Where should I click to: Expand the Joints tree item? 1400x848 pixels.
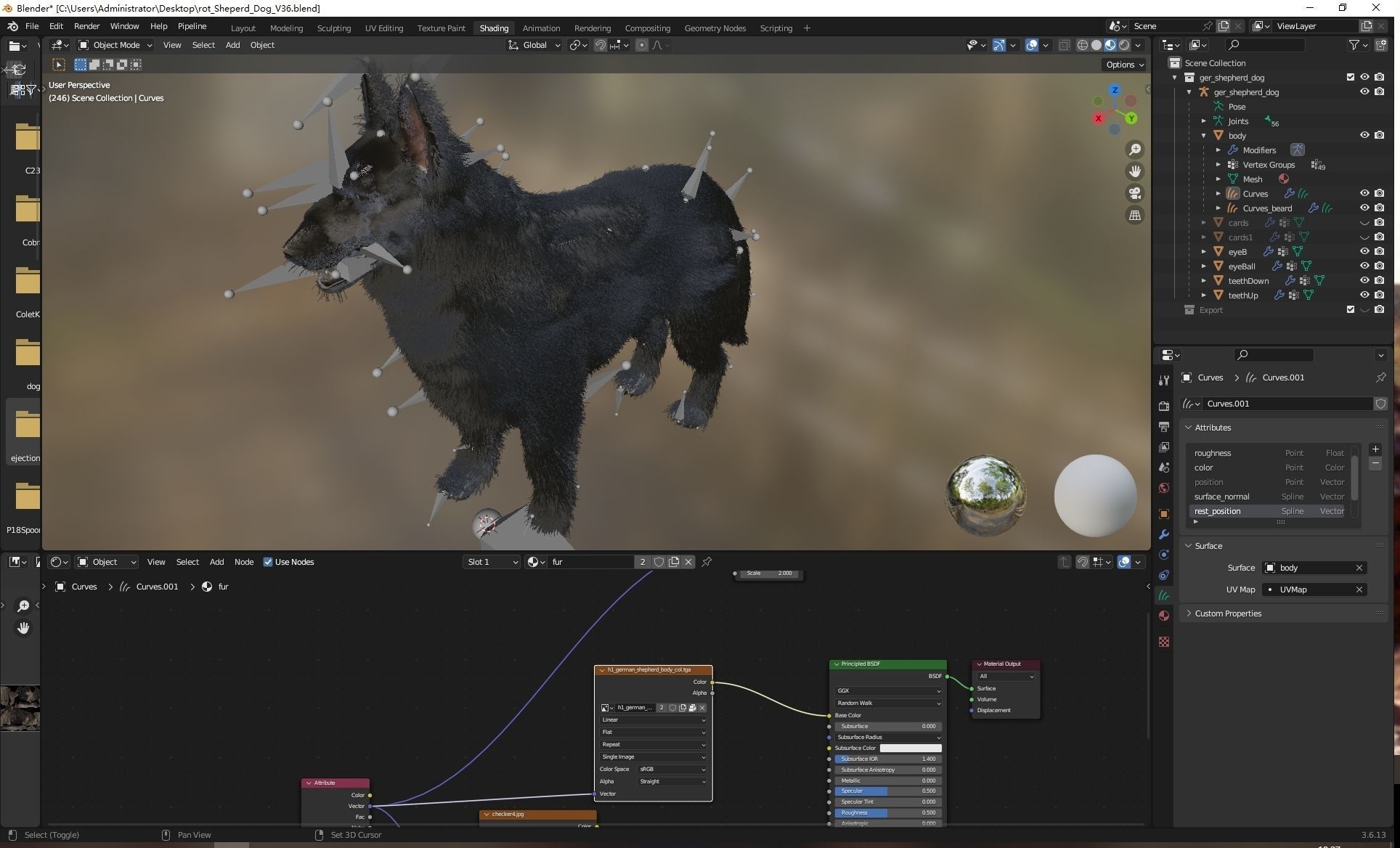(1203, 121)
